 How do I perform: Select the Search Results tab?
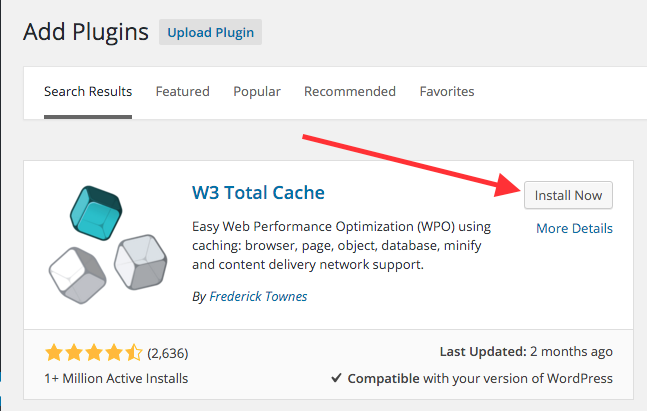coord(88,91)
